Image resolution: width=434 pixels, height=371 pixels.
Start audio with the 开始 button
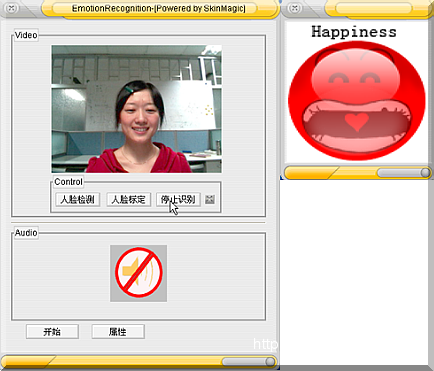[x=52, y=332]
